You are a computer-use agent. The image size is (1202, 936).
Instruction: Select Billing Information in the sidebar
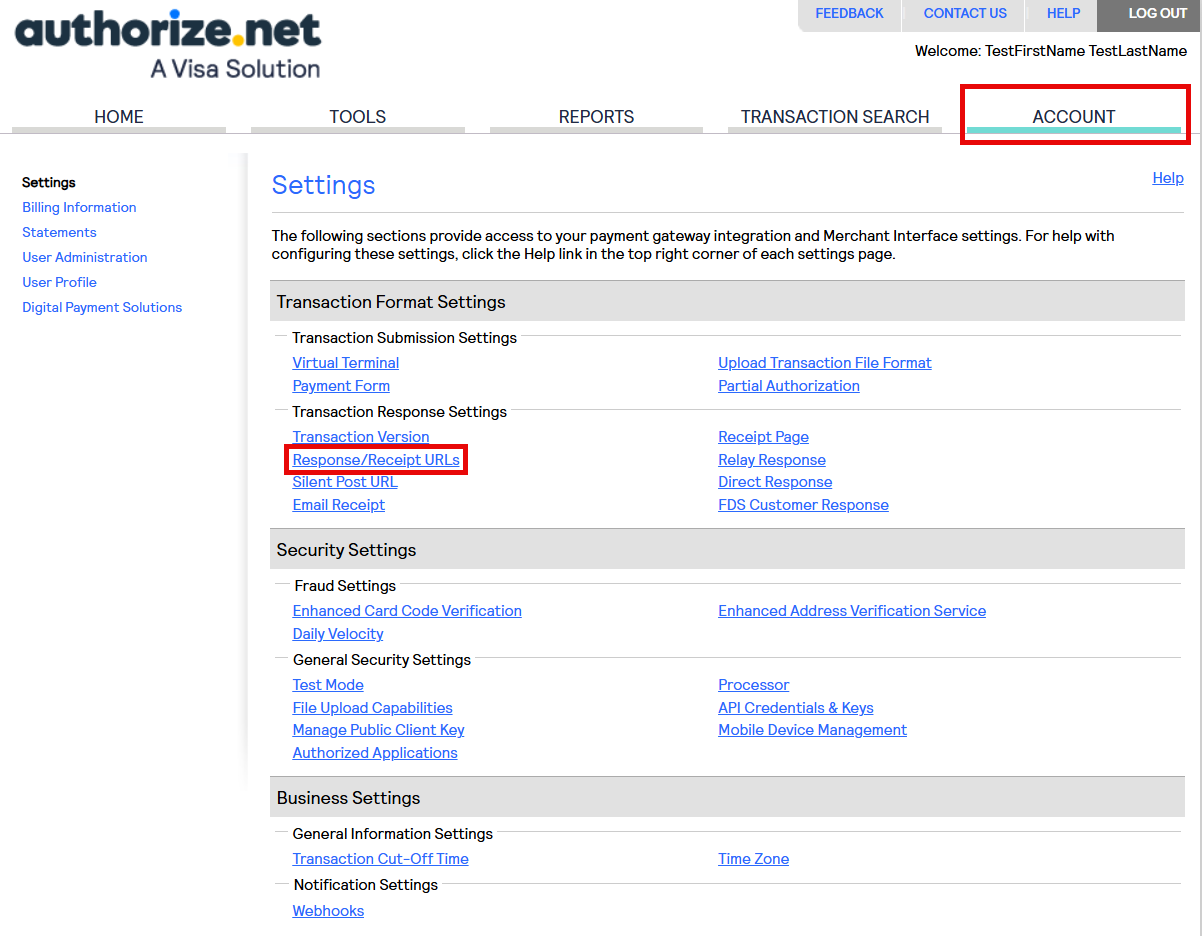79,208
